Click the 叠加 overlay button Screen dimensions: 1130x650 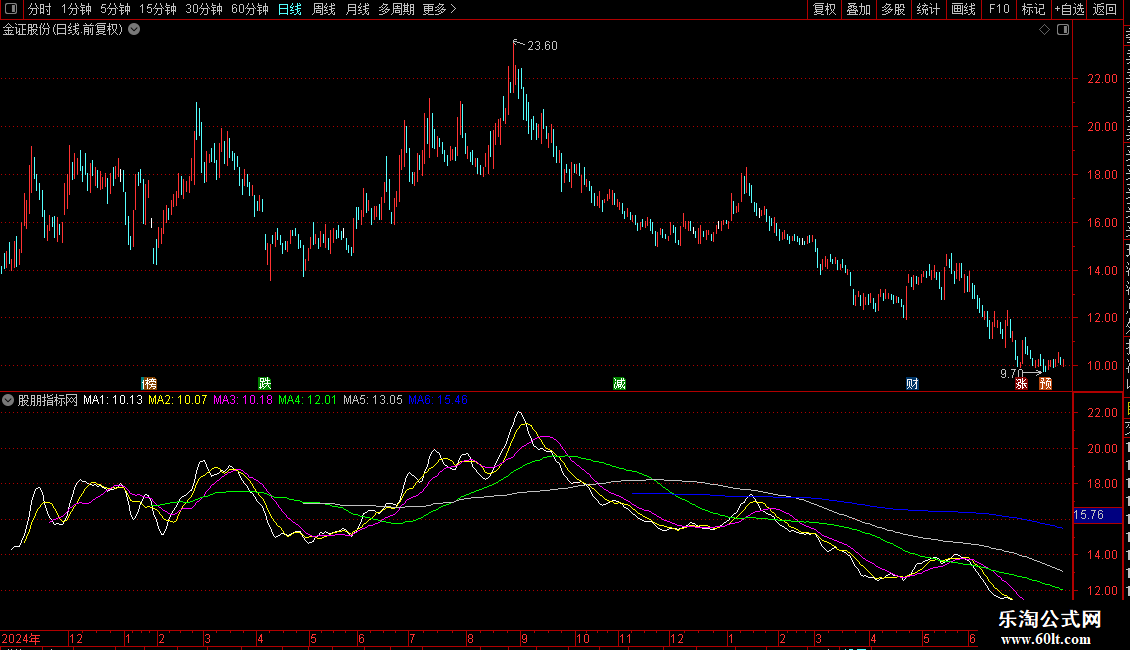tap(858, 9)
